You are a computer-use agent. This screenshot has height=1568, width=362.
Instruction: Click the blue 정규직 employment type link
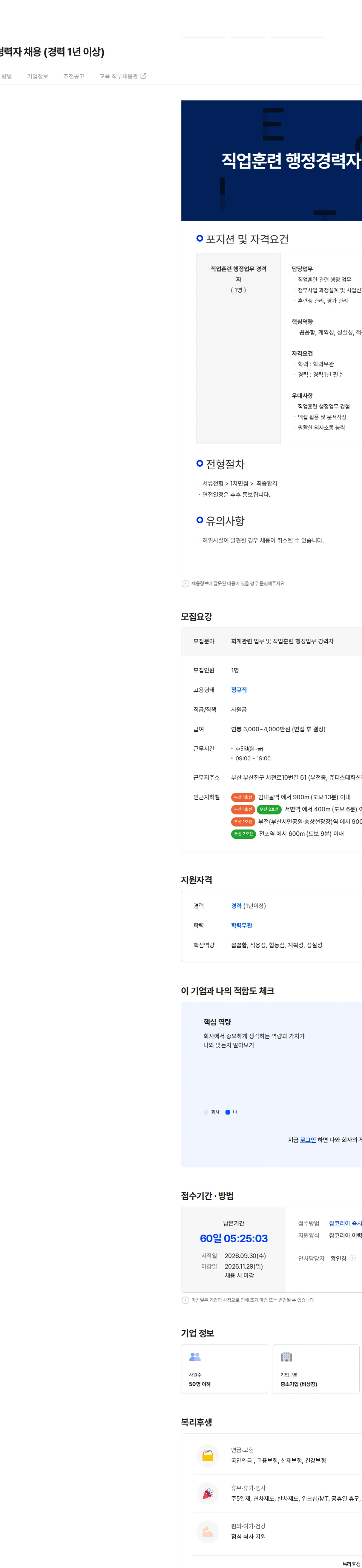coord(238,690)
